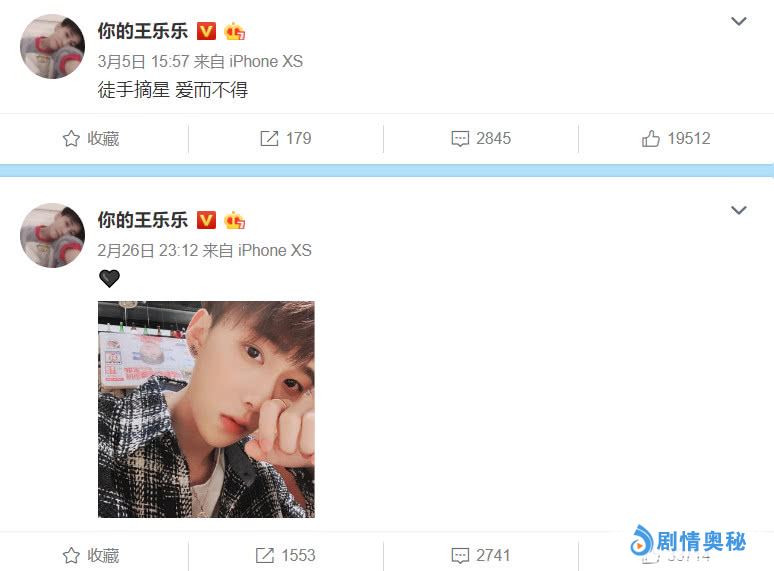Open the 3月5日 15:57 timestamp link
This screenshot has height=571, width=774.
pyautogui.click(x=143, y=62)
